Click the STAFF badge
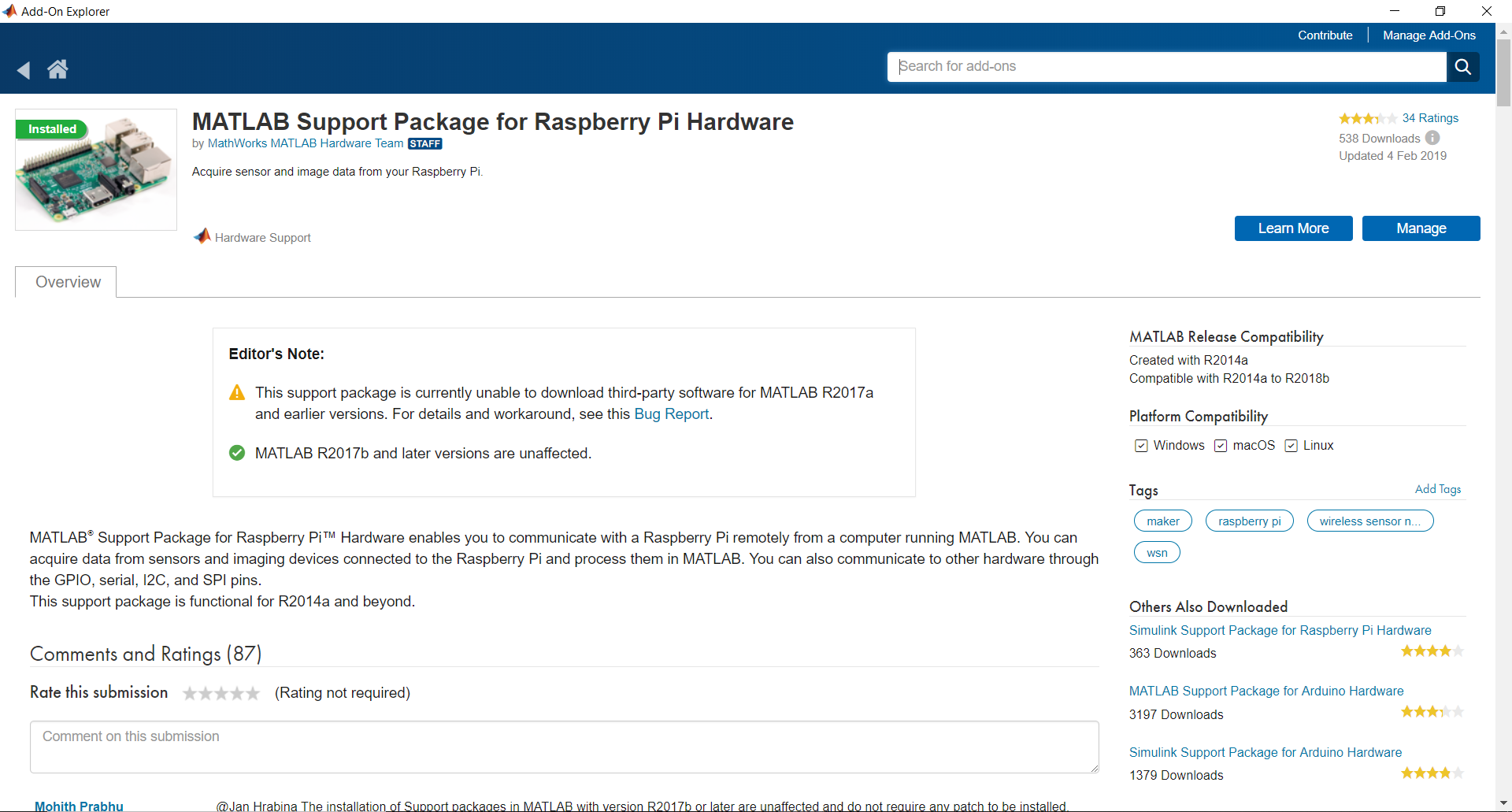This screenshot has width=1512, height=812. coord(425,143)
